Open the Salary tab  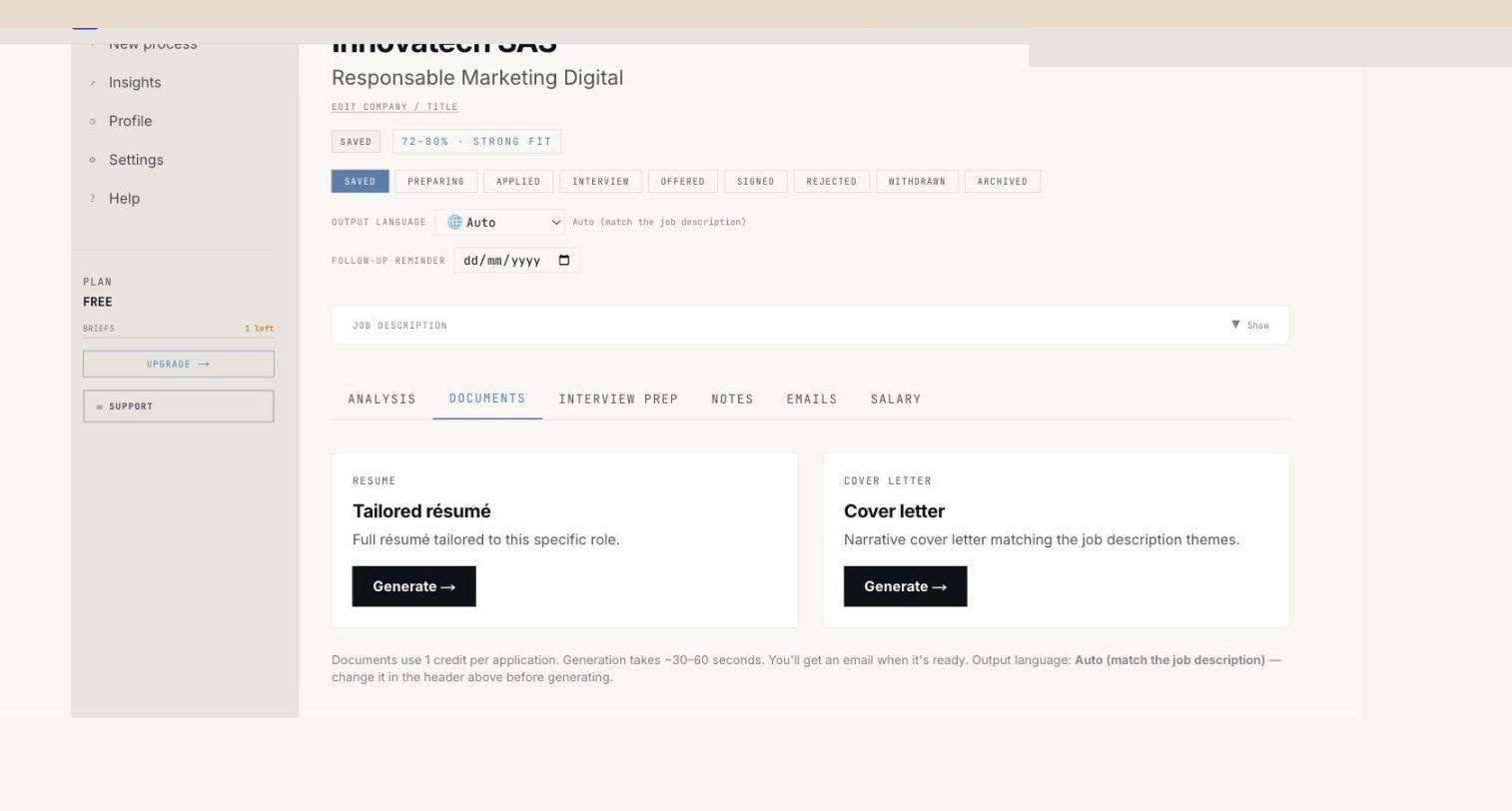point(896,400)
